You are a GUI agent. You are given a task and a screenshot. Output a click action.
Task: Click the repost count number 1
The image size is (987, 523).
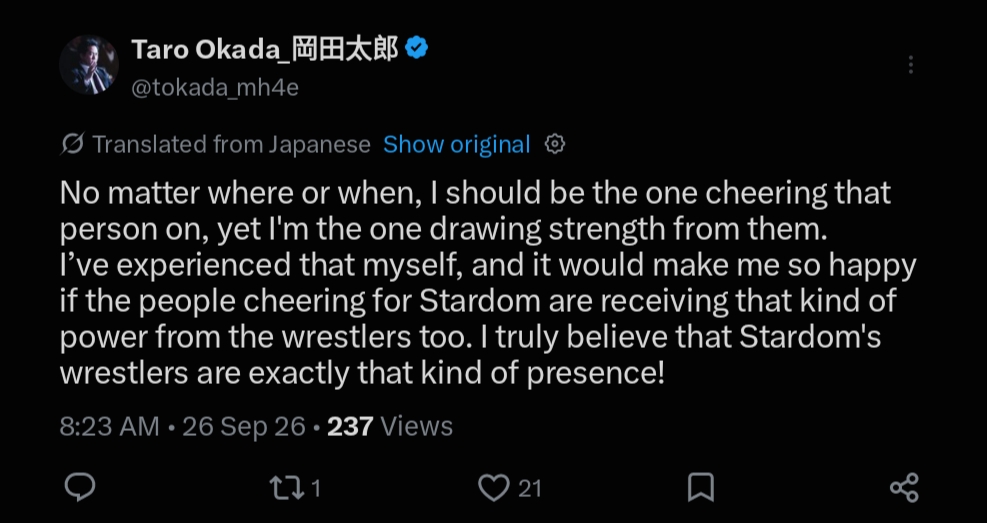[x=315, y=488]
